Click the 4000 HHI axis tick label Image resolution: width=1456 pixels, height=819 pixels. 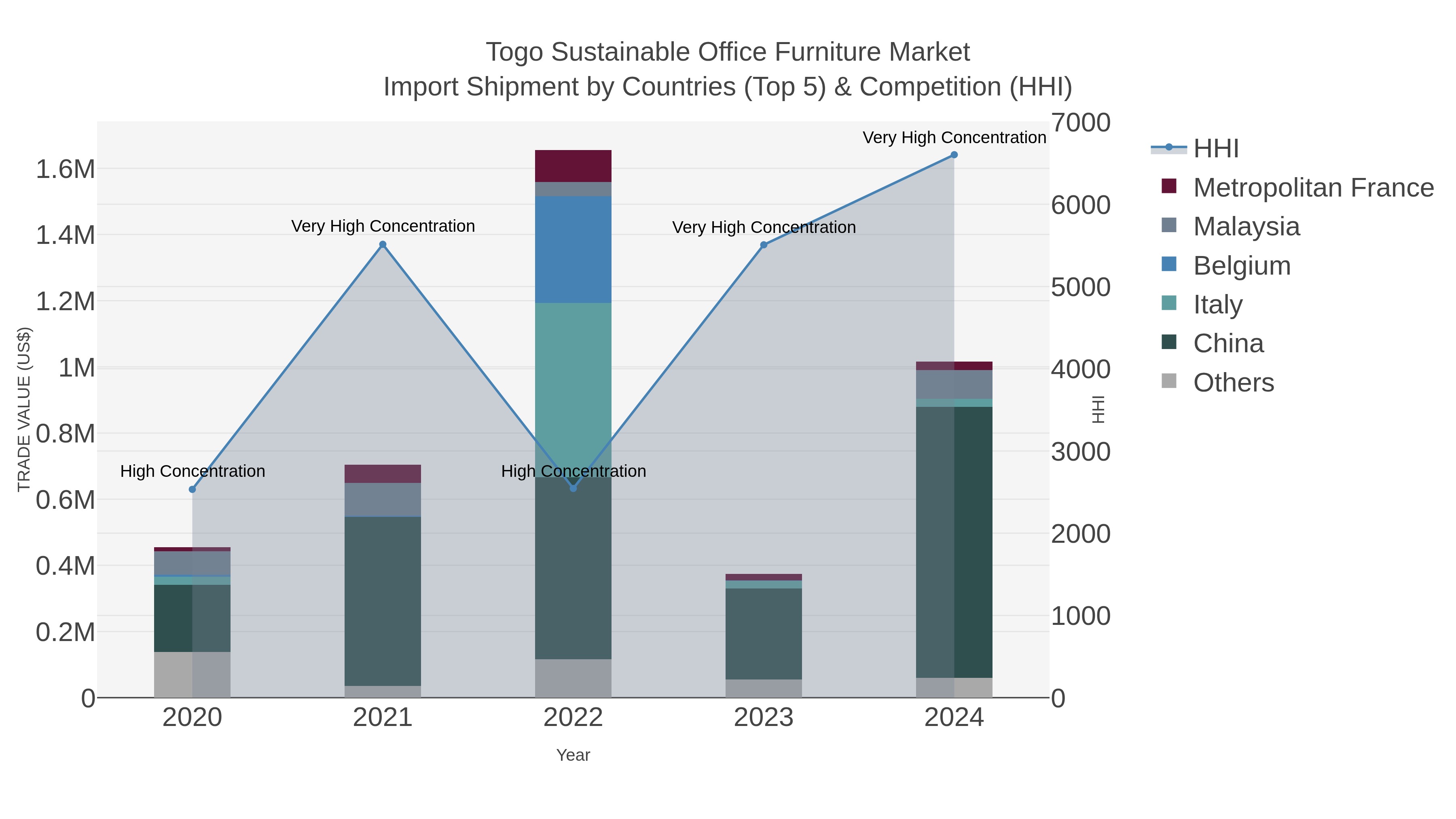(1081, 369)
